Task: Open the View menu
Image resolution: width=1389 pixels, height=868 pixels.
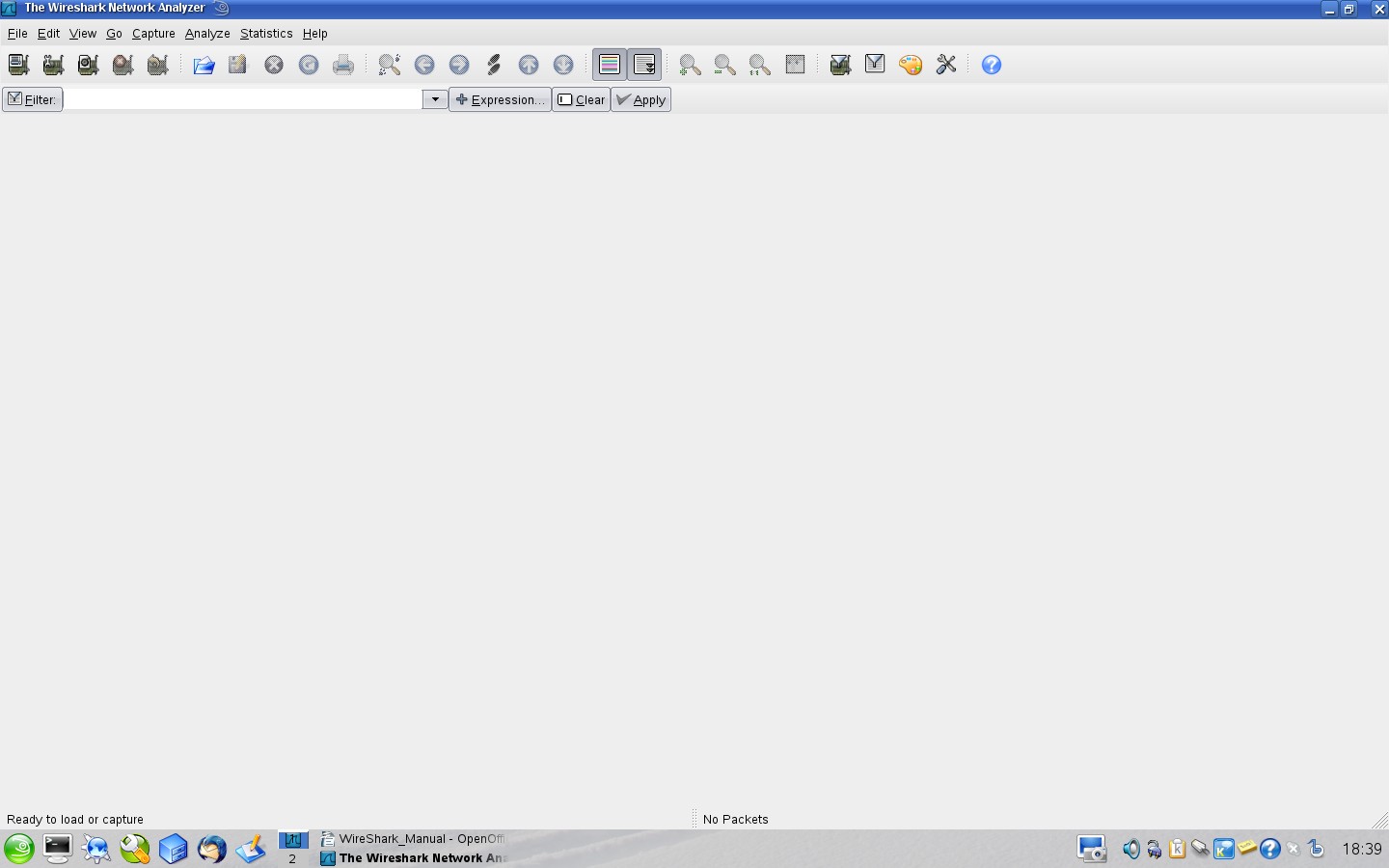Action: coord(82,33)
